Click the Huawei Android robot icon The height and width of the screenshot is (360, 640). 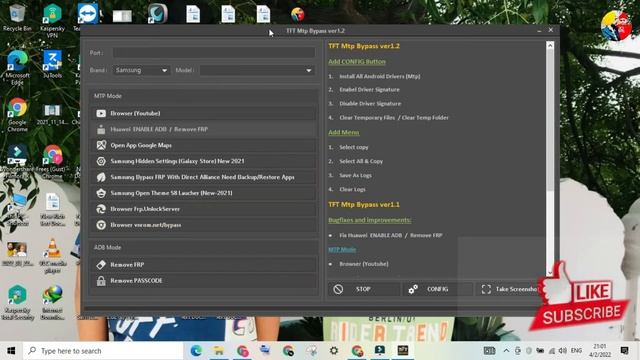point(101,129)
